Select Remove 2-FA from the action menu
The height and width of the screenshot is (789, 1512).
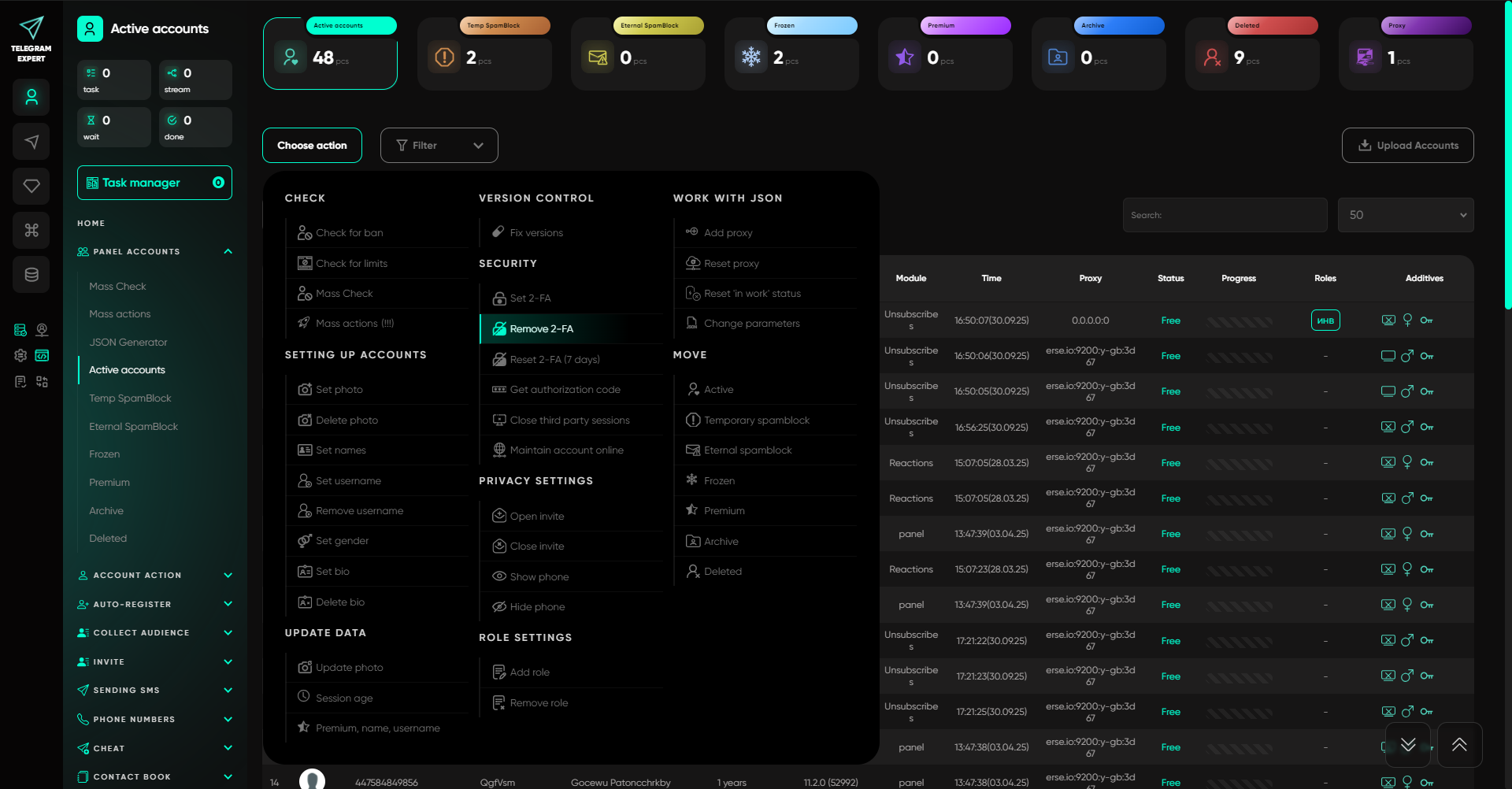(542, 329)
